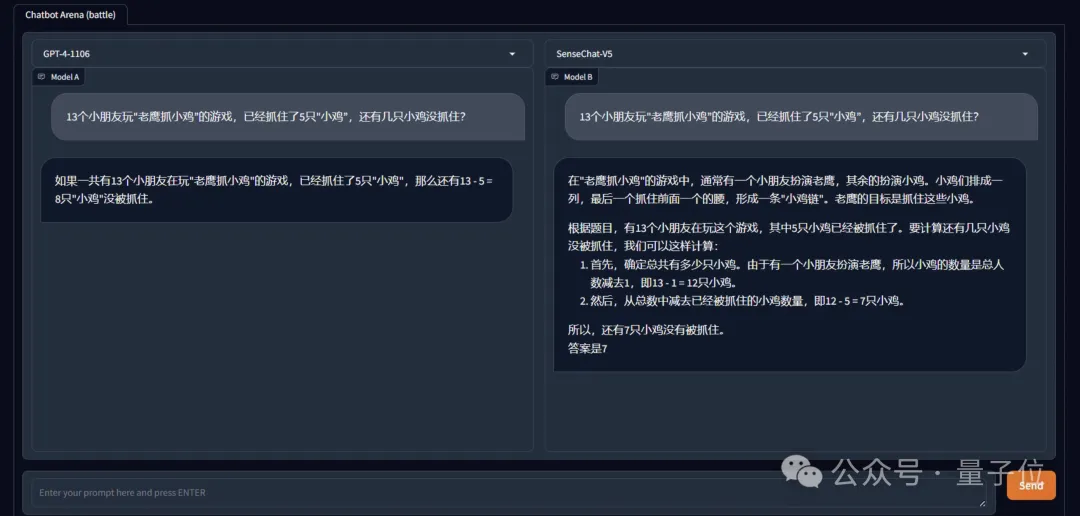Image resolution: width=1080 pixels, height=516 pixels.
Task: Select the Model B label text
Action: pos(578,77)
